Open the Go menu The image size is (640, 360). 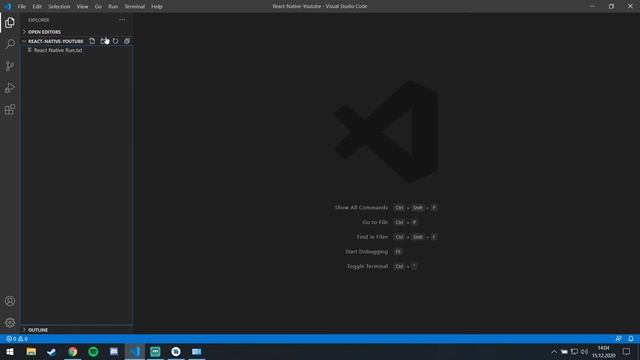pos(98,6)
